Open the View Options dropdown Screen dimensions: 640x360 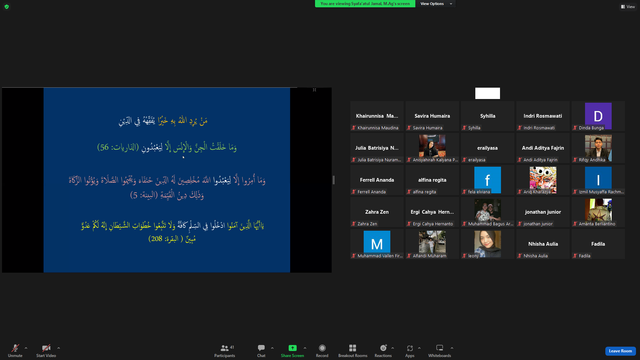click(x=436, y=4)
